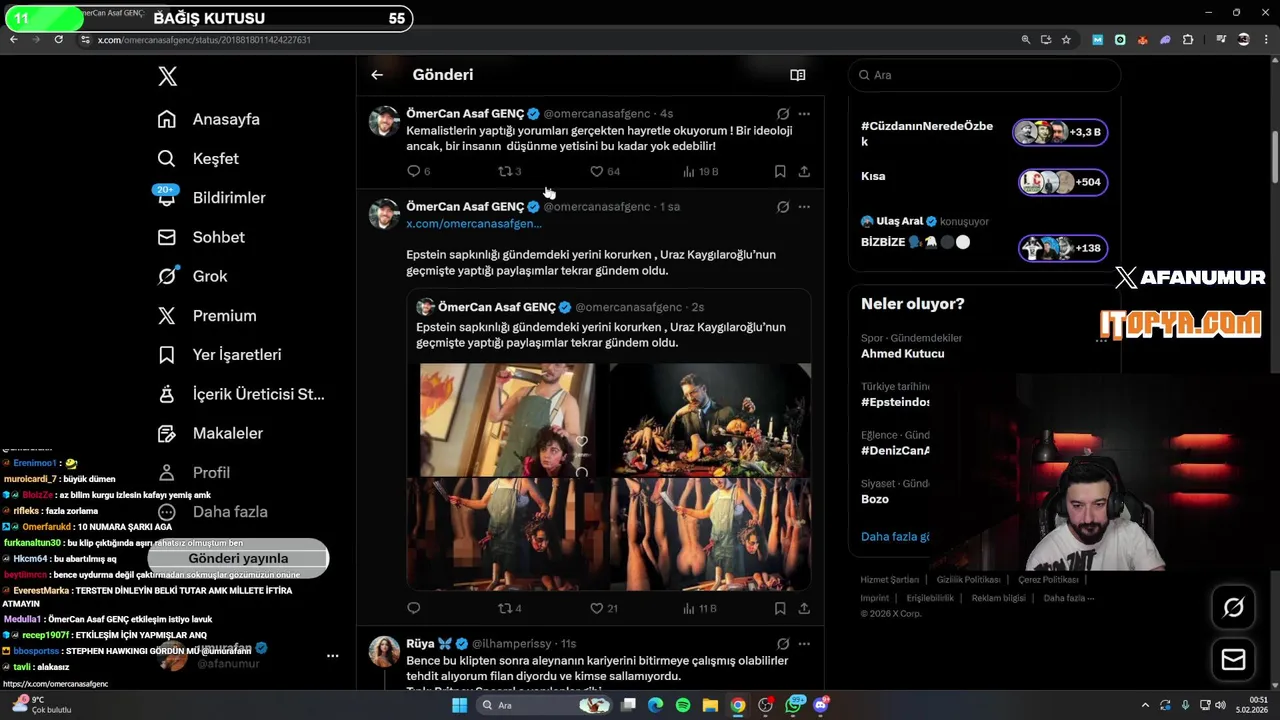Open Grok from the sidebar
Screen dimensions: 1280x720
click(192, 276)
